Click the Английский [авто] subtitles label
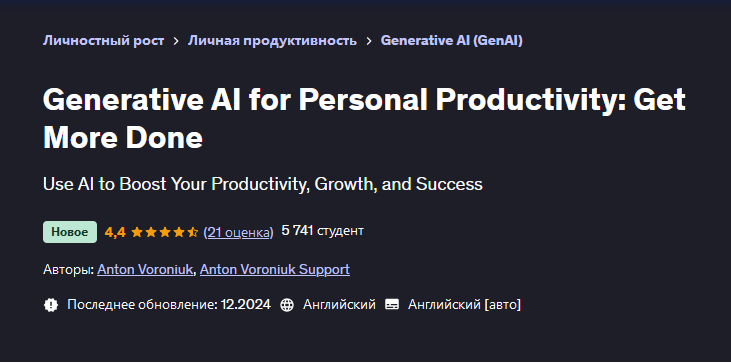Image resolution: width=731 pixels, height=363 pixels. tap(464, 305)
